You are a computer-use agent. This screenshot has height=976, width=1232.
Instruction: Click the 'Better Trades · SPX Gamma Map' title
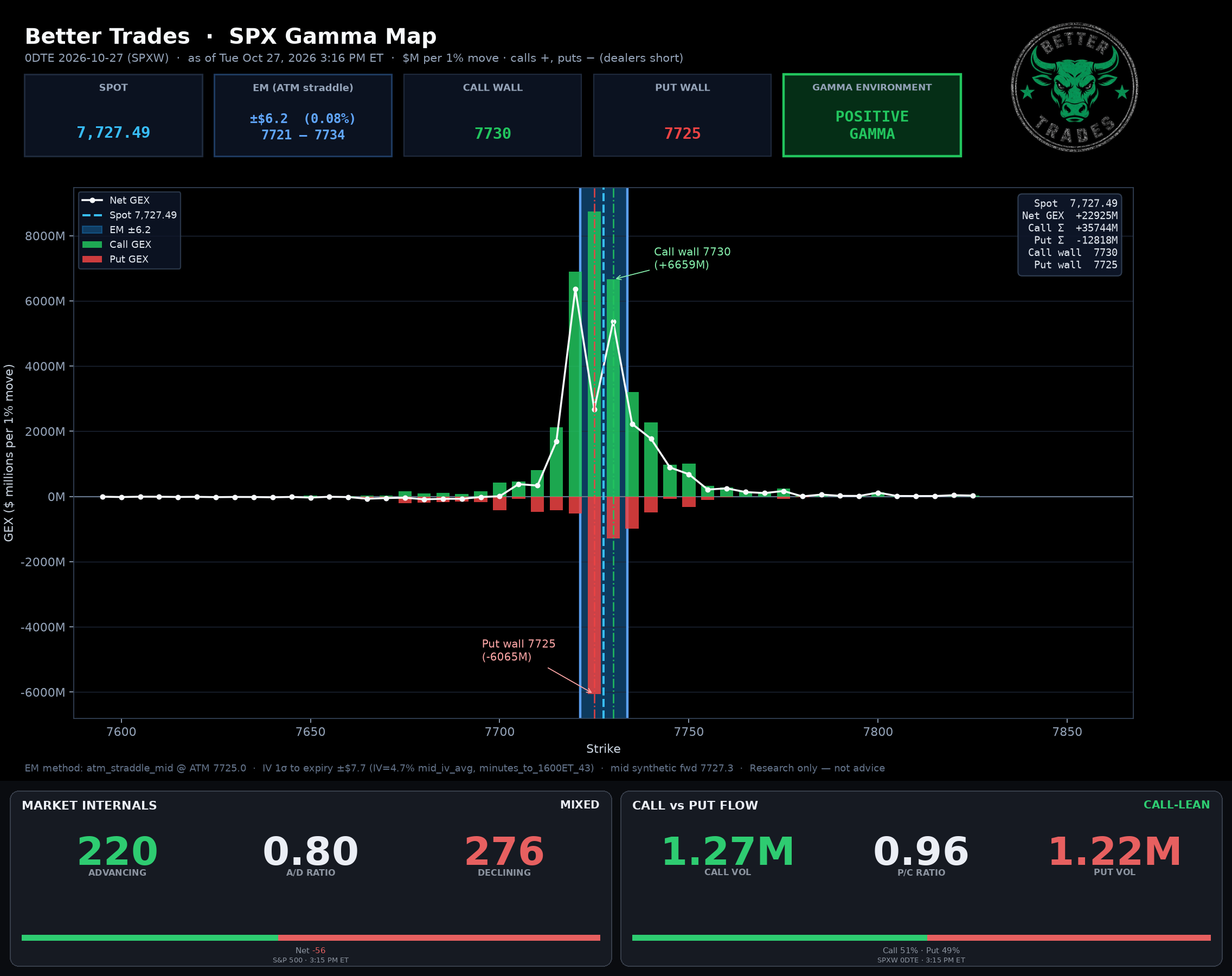(x=230, y=36)
